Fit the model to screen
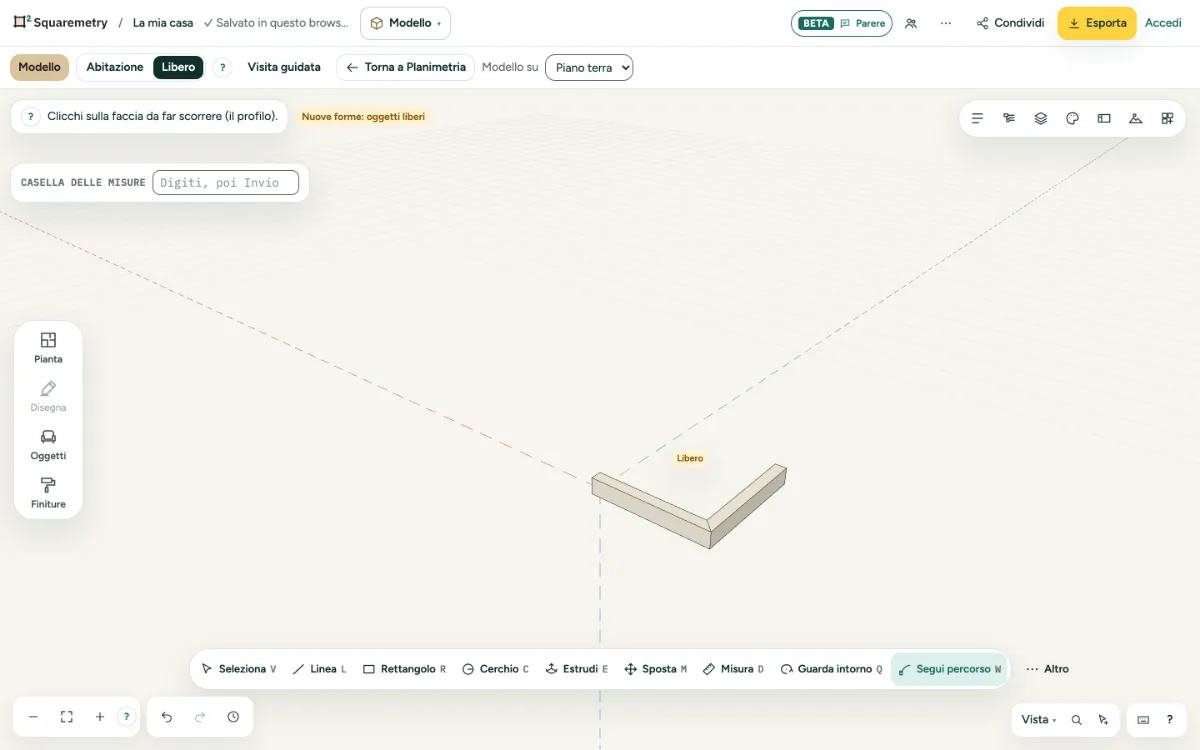The width and height of the screenshot is (1200, 750). click(x=67, y=717)
